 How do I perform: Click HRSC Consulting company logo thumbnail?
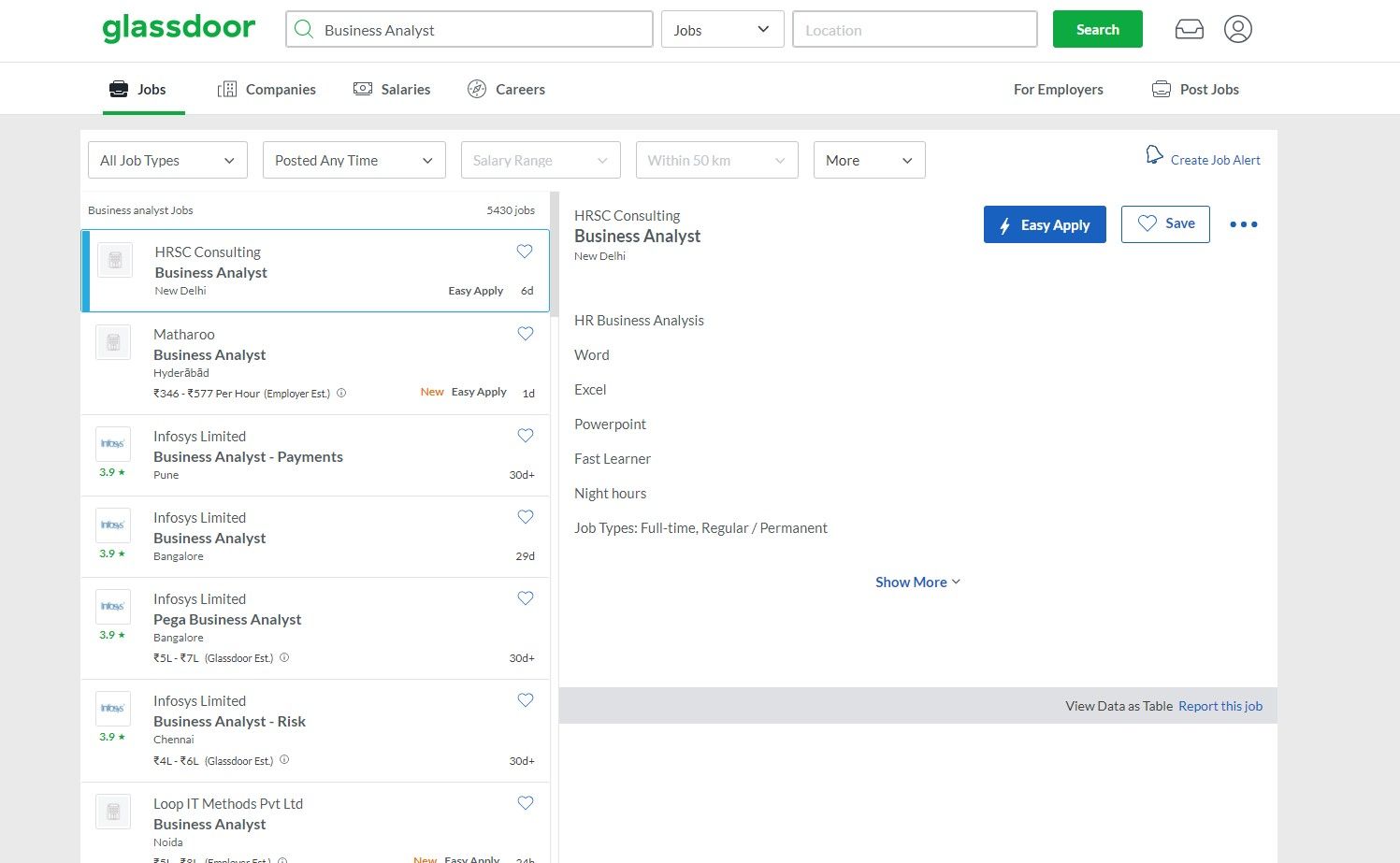(x=115, y=260)
